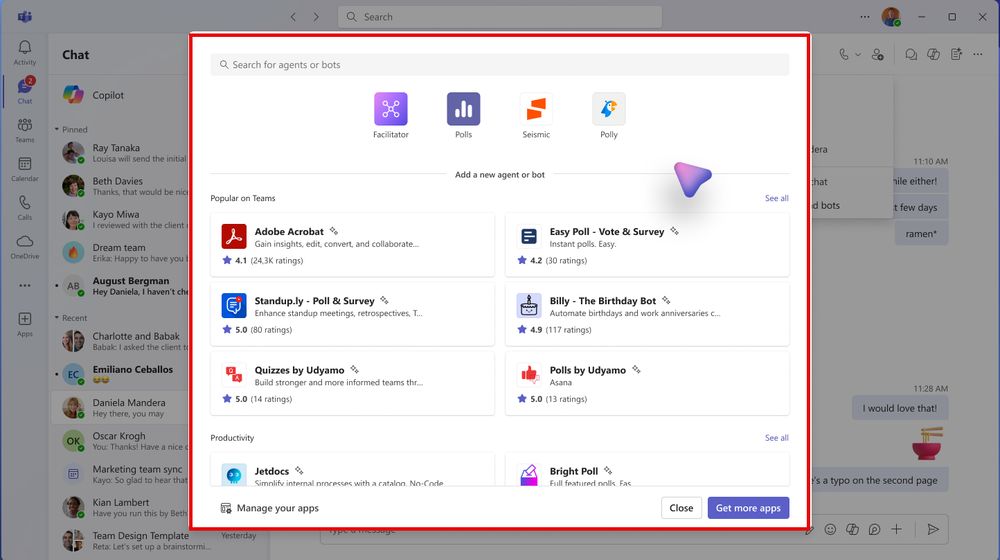This screenshot has height=560, width=1000.
Task: Open Emiliano Ceballos chat
Action: pos(121,374)
